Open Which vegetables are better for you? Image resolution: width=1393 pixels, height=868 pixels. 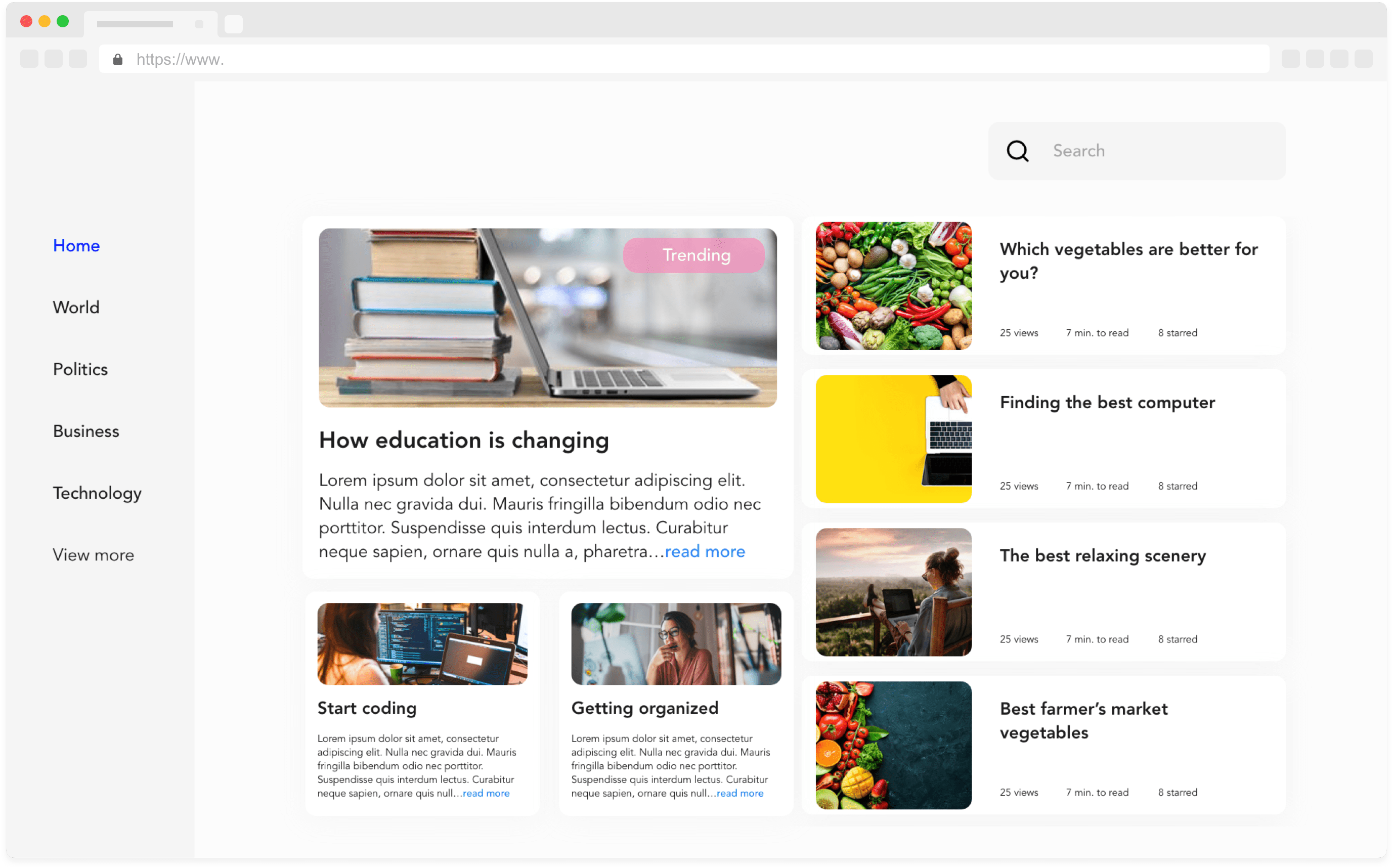(1128, 261)
